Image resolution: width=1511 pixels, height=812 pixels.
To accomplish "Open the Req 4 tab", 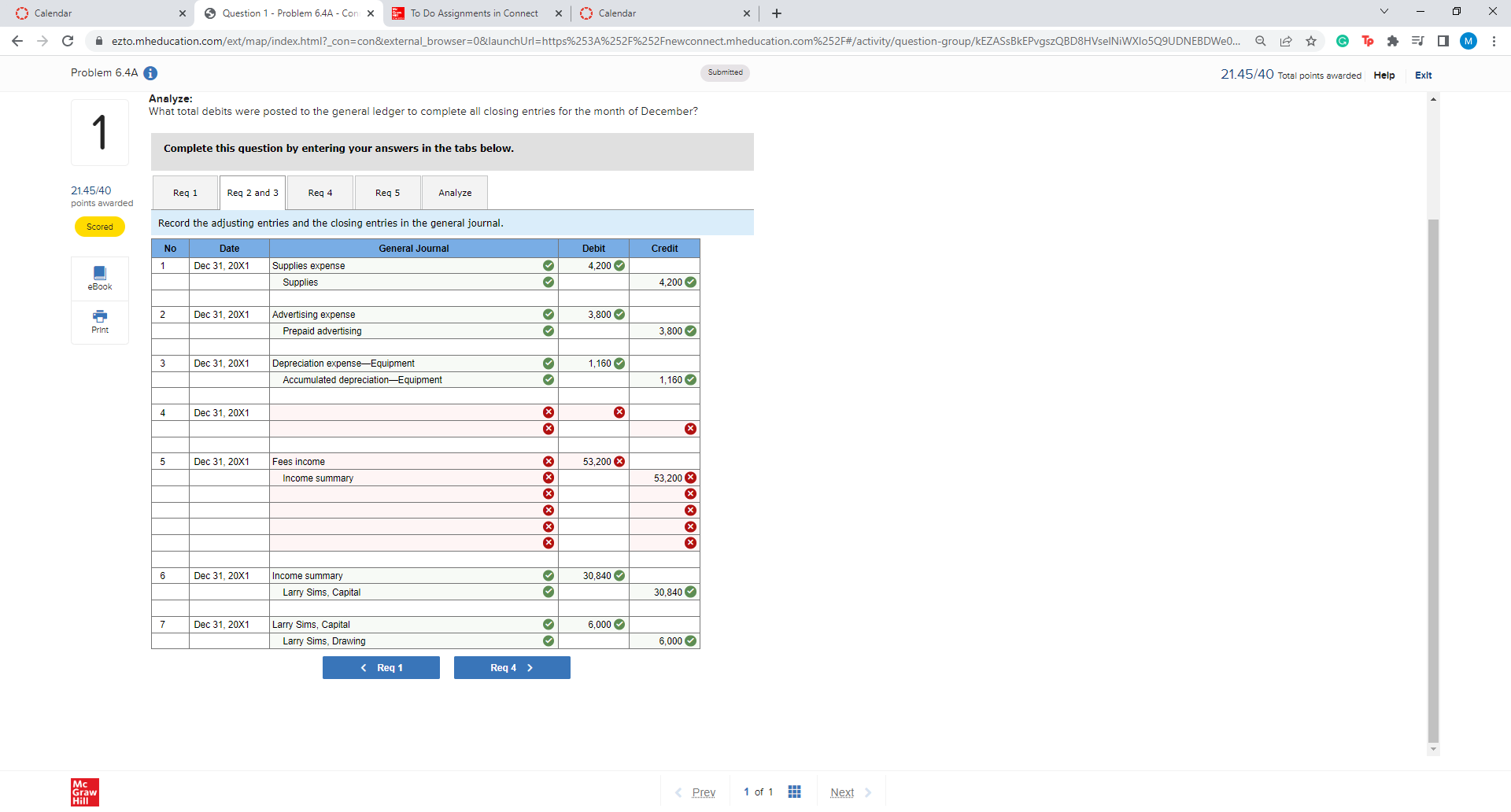I will 320,193.
